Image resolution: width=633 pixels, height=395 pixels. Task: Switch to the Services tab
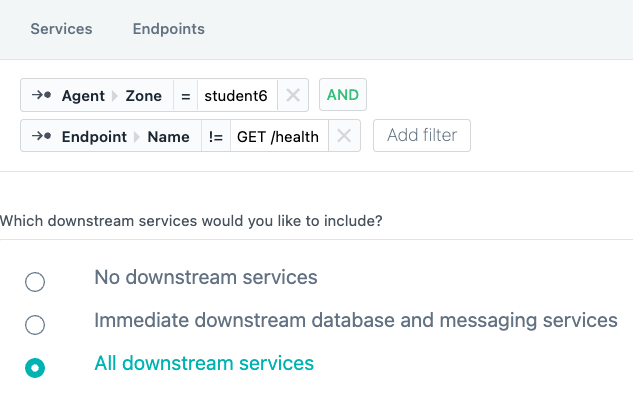click(61, 29)
